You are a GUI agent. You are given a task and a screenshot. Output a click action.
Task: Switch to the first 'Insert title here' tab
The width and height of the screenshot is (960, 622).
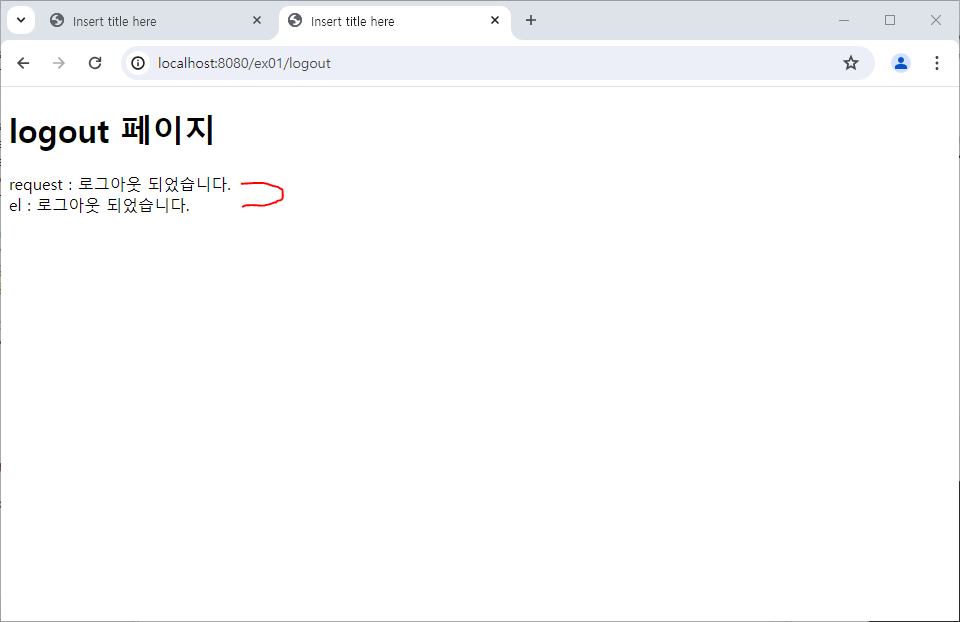pyautogui.click(x=156, y=21)
